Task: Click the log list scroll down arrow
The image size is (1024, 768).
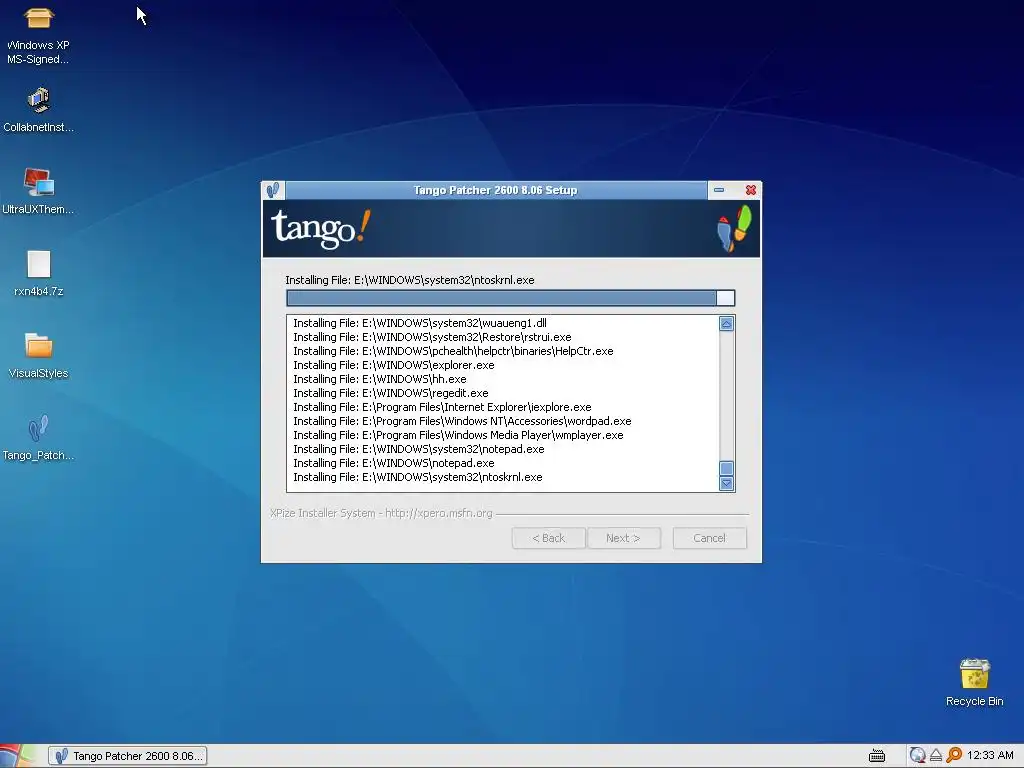Action: pyautogui.click(x=726, y=483)
